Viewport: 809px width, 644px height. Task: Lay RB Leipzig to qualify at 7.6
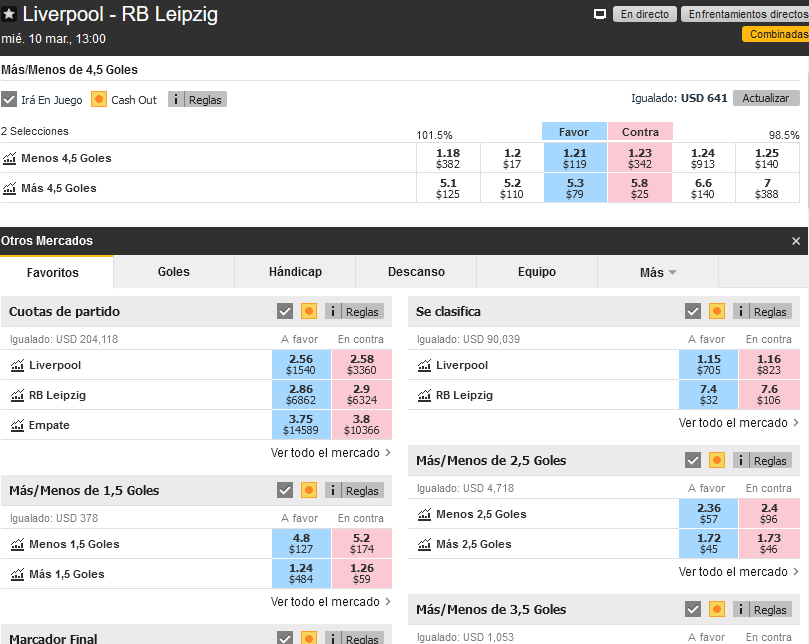coord(769,394)
